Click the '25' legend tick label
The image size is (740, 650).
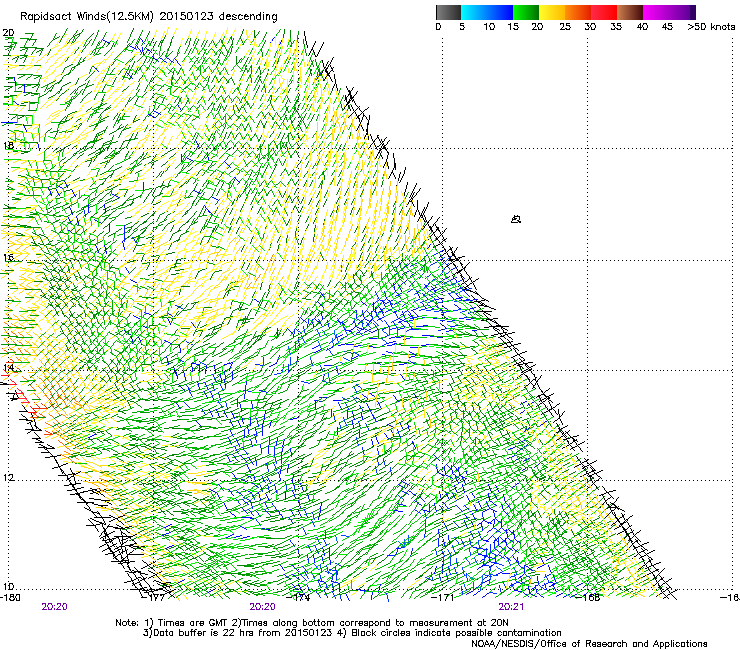(565, 27)
